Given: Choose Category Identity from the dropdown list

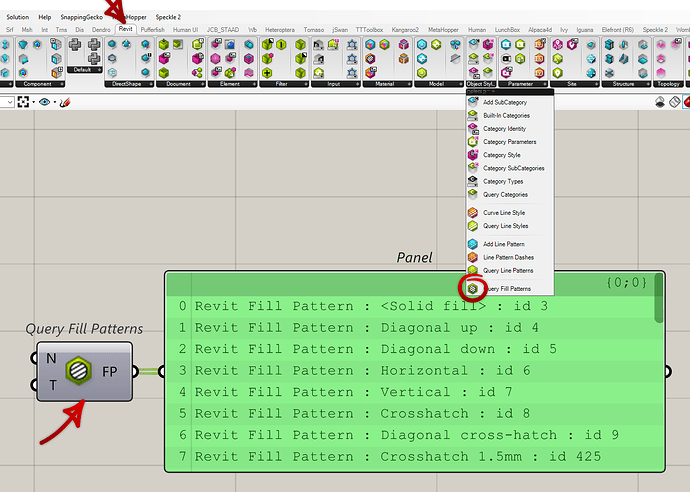Looking at the screenshot, I should 510,129.
